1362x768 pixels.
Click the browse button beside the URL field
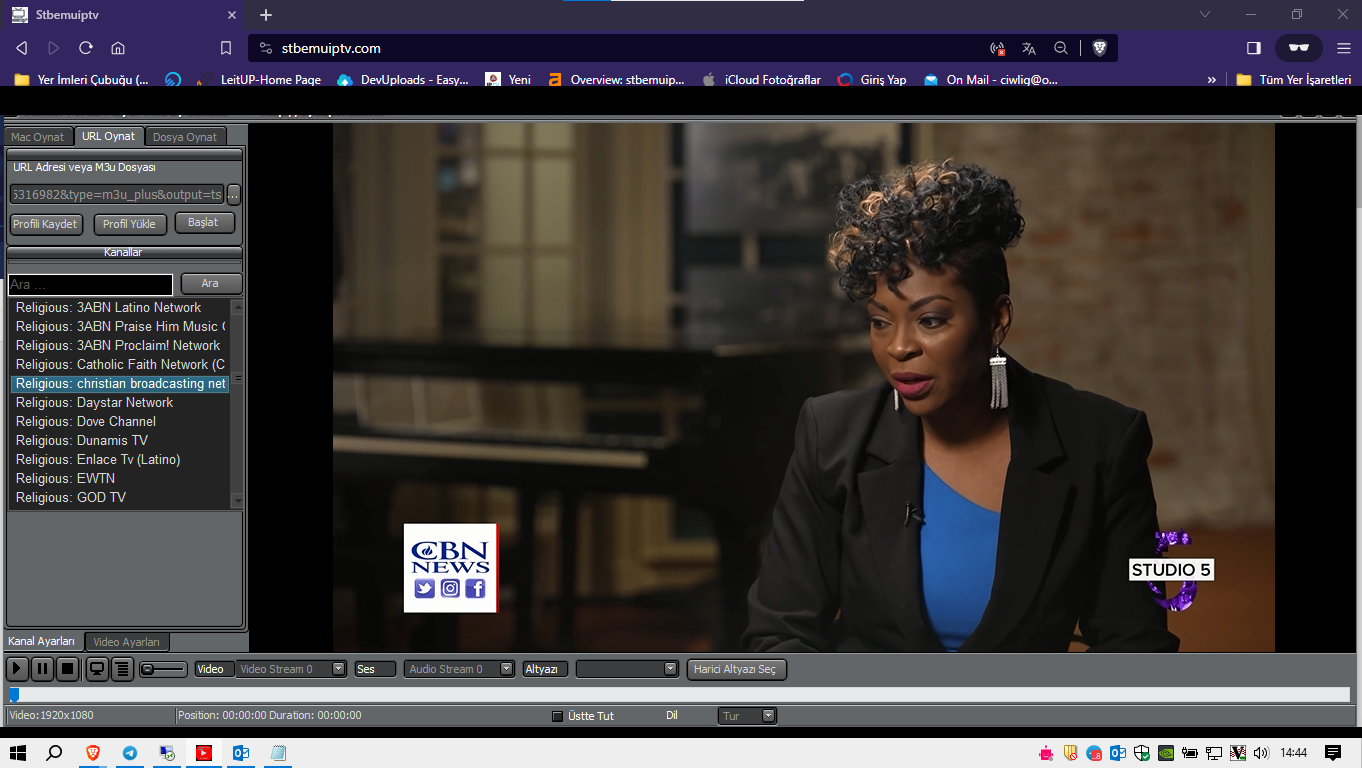(234, 194)
